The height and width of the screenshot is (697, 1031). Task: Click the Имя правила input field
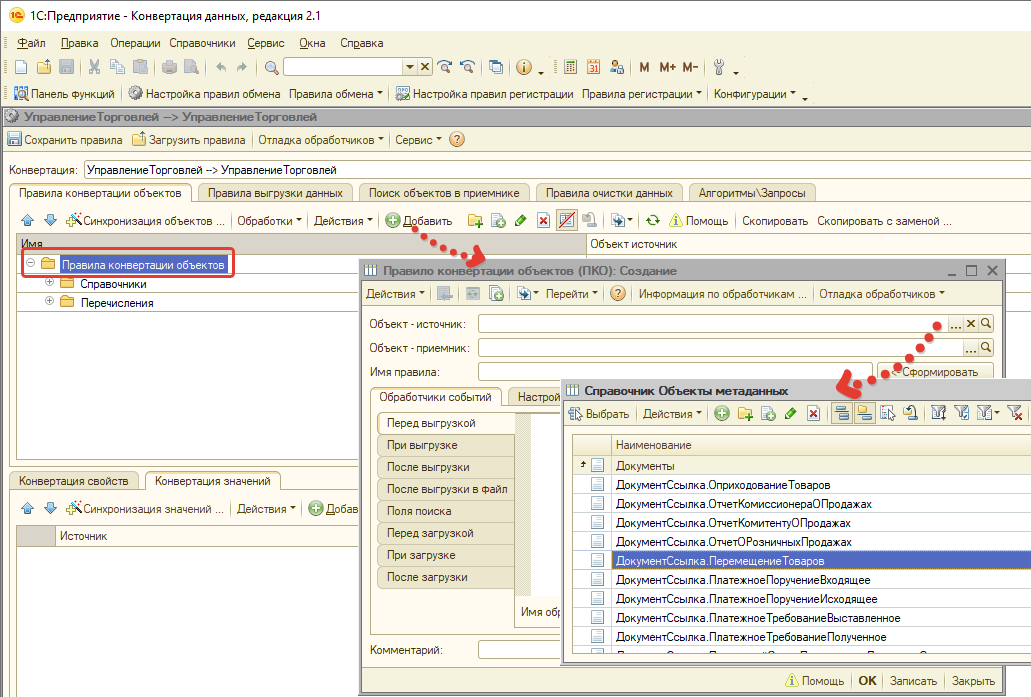(675, 372)
